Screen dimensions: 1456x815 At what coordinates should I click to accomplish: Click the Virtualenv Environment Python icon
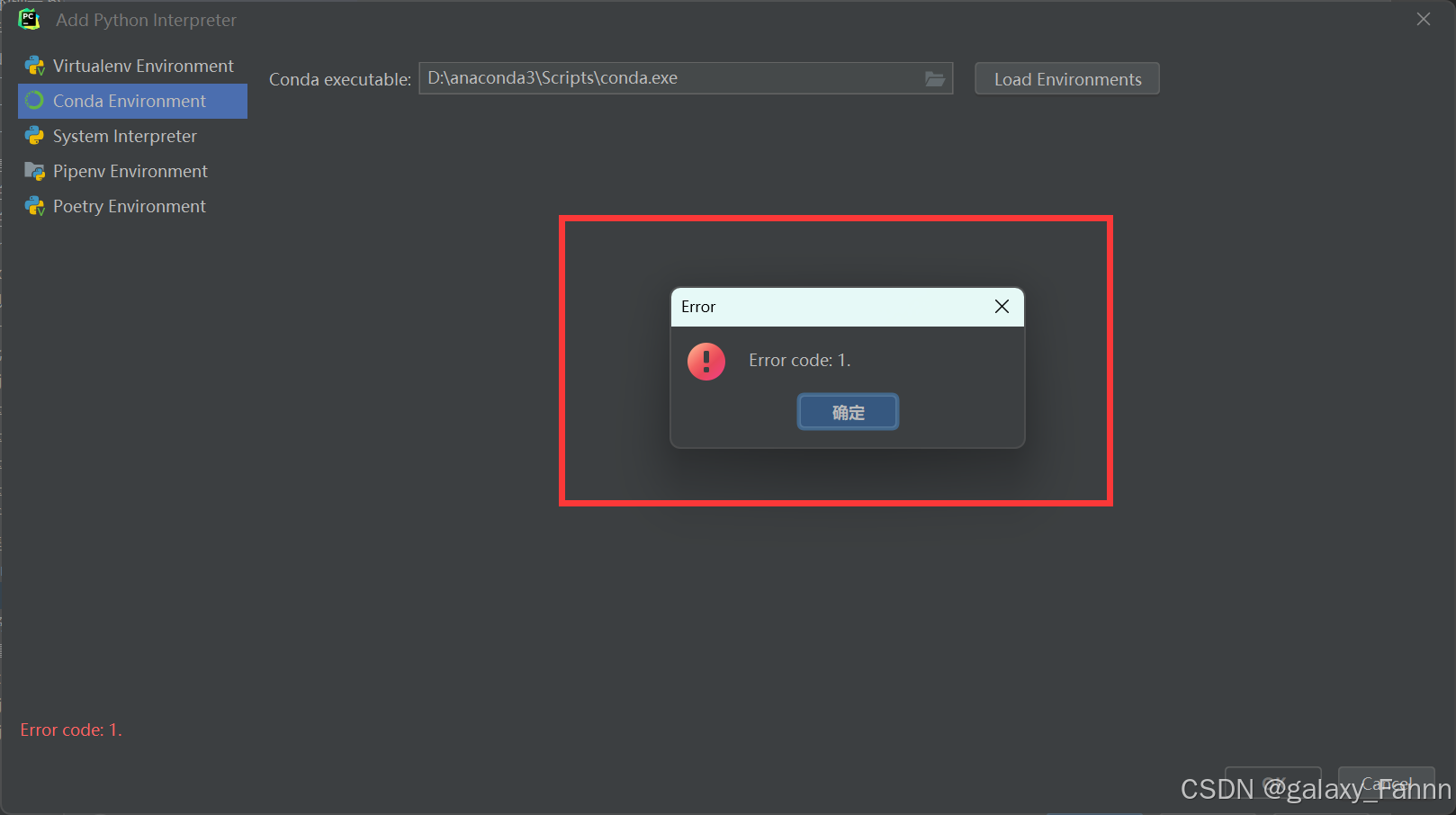tap(33, 66)
